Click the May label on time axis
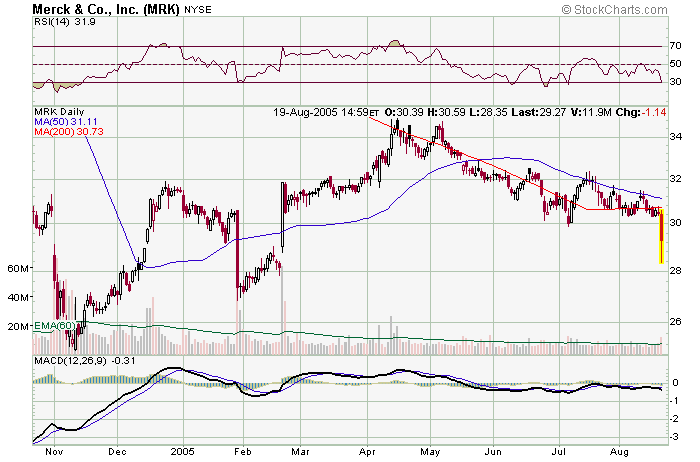The width and height of the screenshot is (700, 462). pos(431,452)
